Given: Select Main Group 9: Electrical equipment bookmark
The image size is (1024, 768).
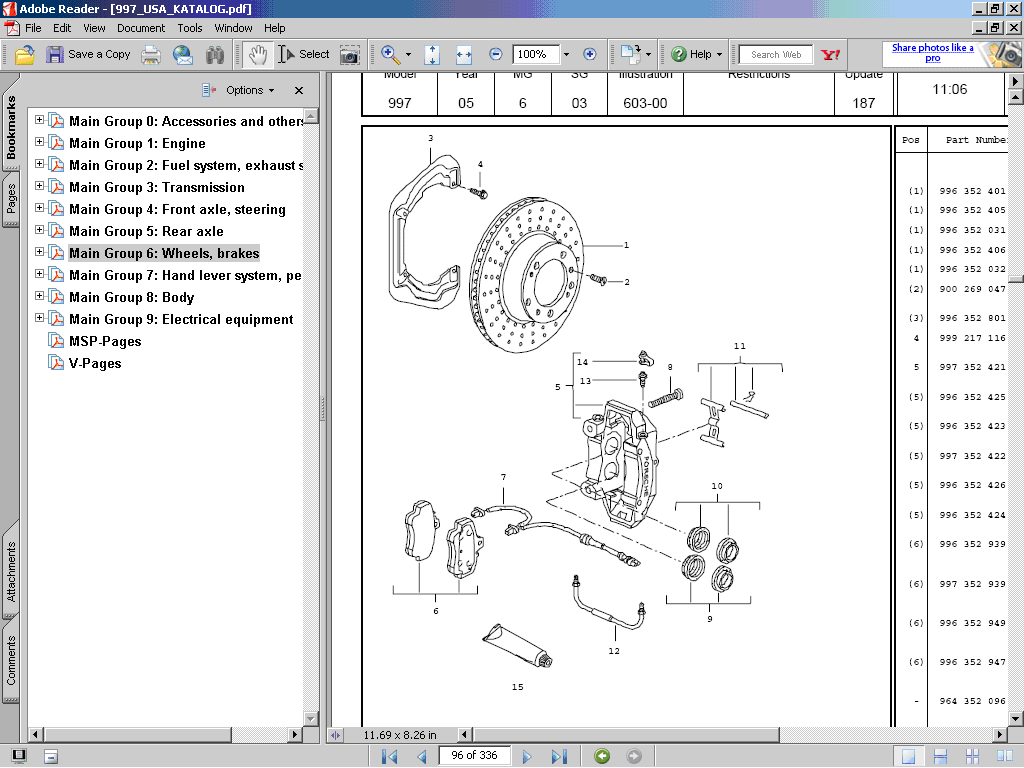Looking at the screenshot, I should 181,319.
